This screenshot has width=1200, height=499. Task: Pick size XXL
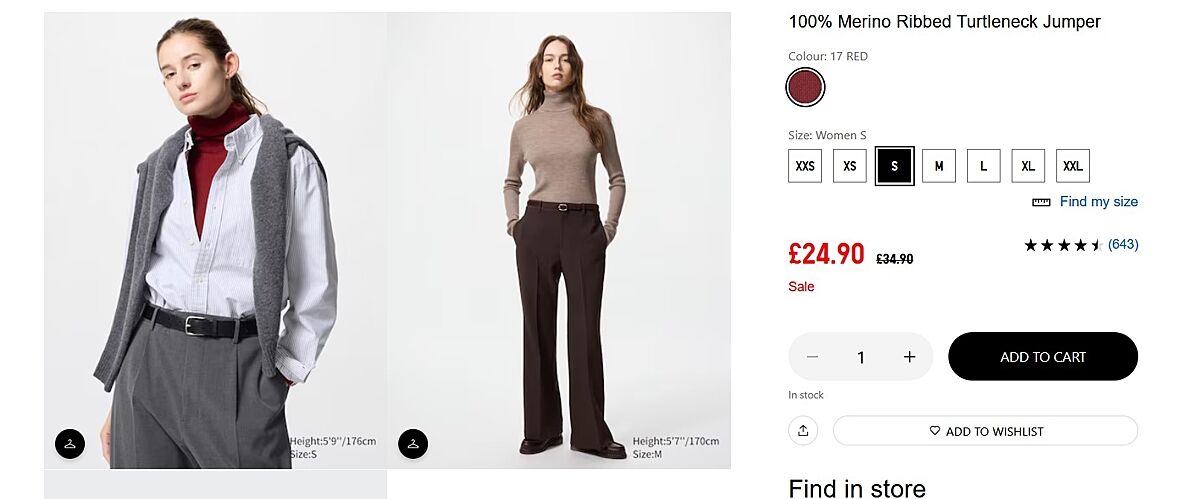coord(1072,166)
